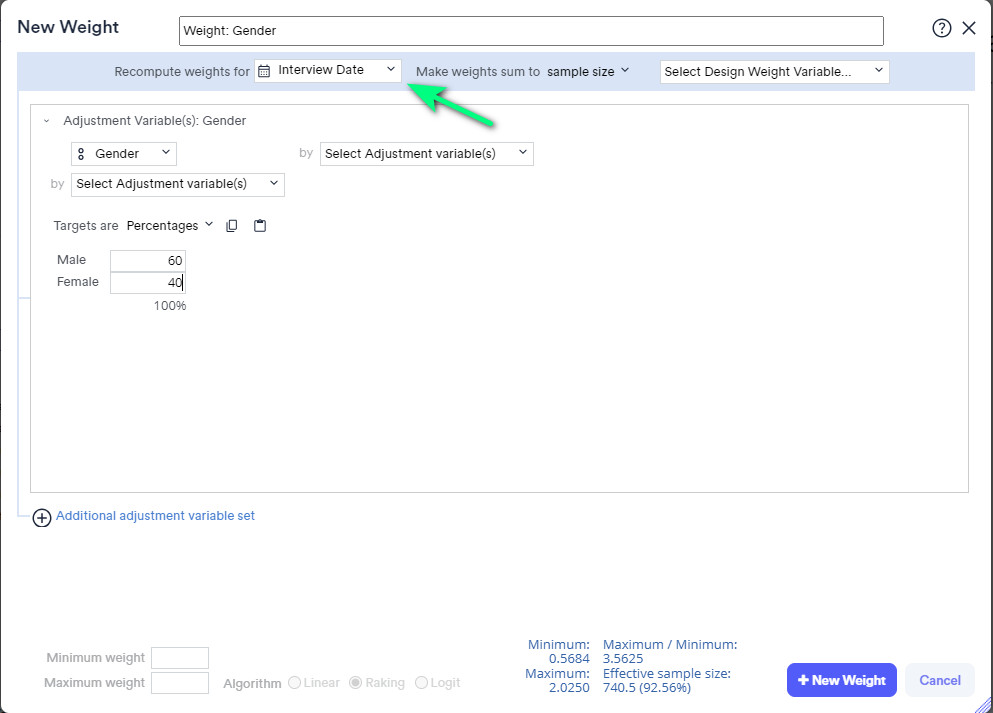The width and height of the screenshot is (993, 713).
Task: Click the Maximum weight input box
Action: [180, 683]
